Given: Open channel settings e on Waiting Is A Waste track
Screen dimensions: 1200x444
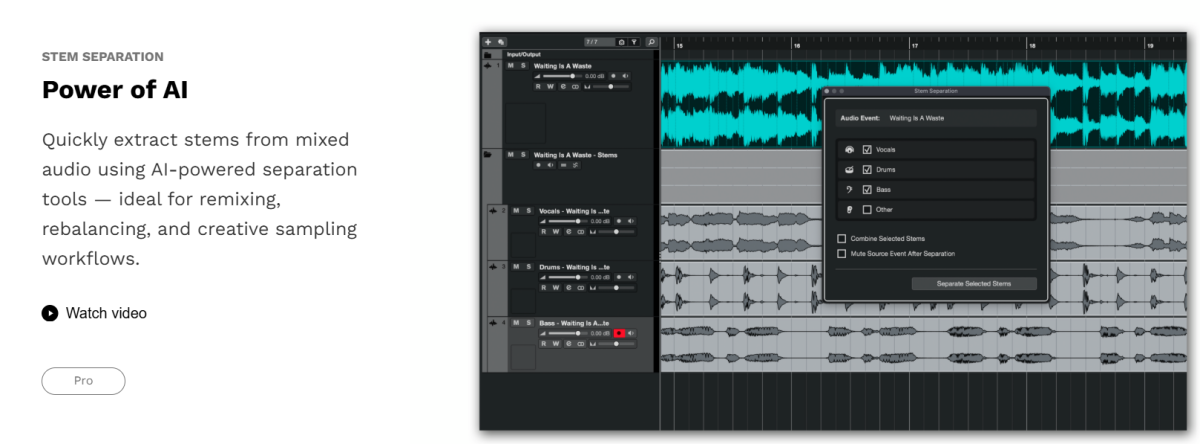Looking at the screenshot, I should tap(563, 87).
